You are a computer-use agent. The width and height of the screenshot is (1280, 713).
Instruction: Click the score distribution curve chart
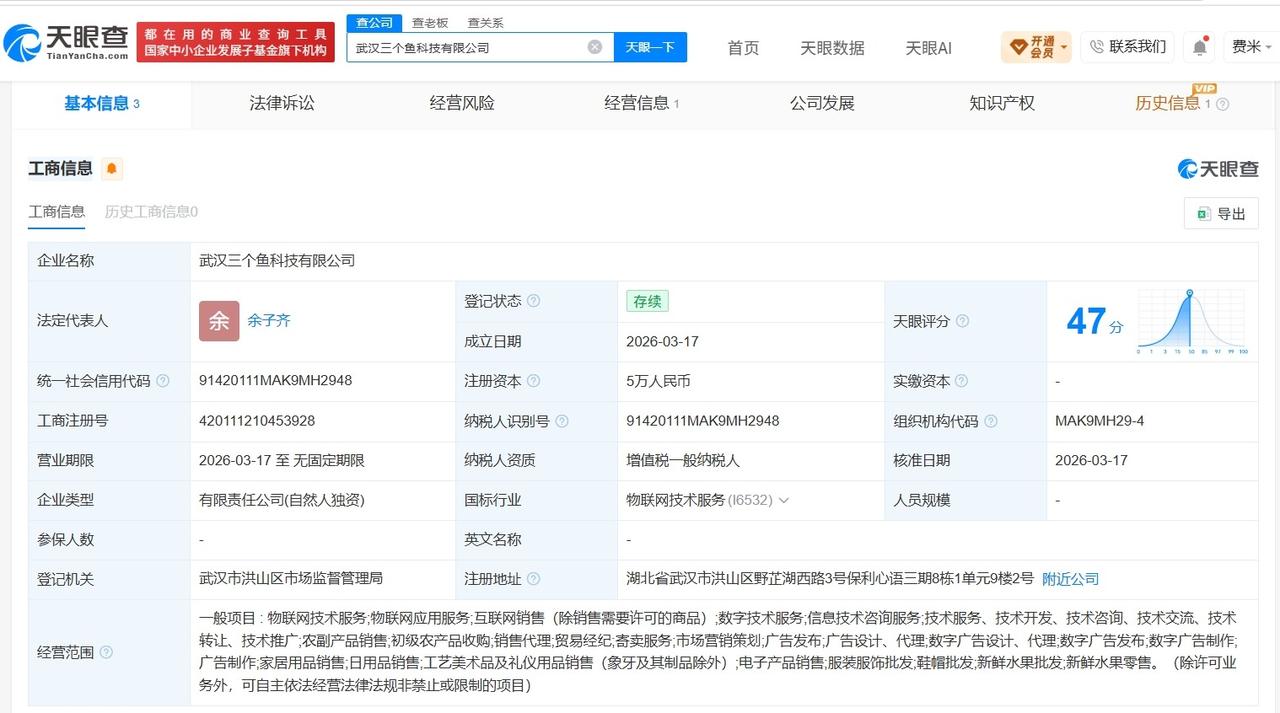click(x=1191, y=321)
